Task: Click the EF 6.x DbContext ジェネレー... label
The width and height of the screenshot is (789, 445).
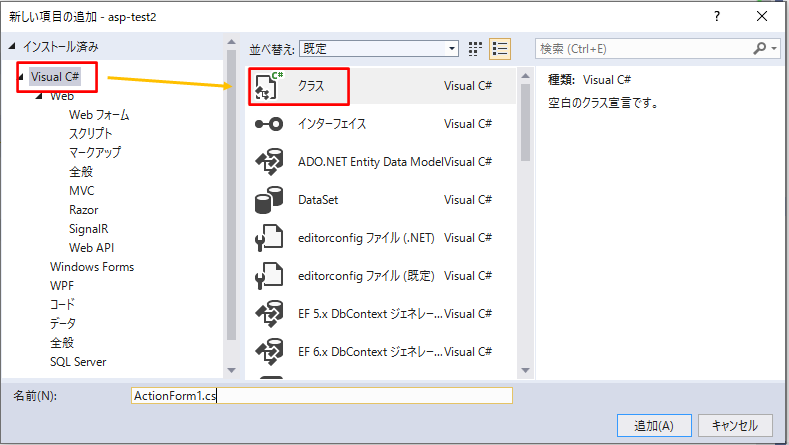Action: click(x=370, y=352)
